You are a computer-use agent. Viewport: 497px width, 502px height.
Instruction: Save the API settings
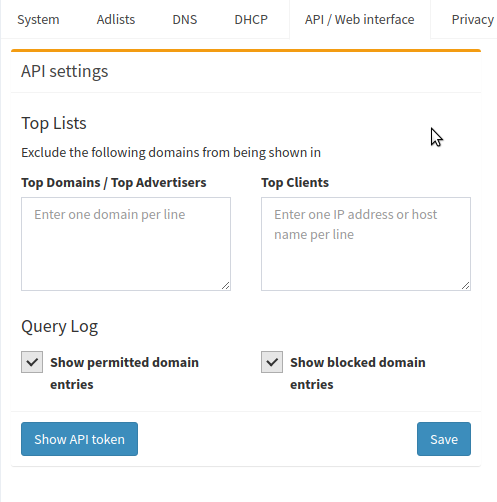(x=444, y=439)
